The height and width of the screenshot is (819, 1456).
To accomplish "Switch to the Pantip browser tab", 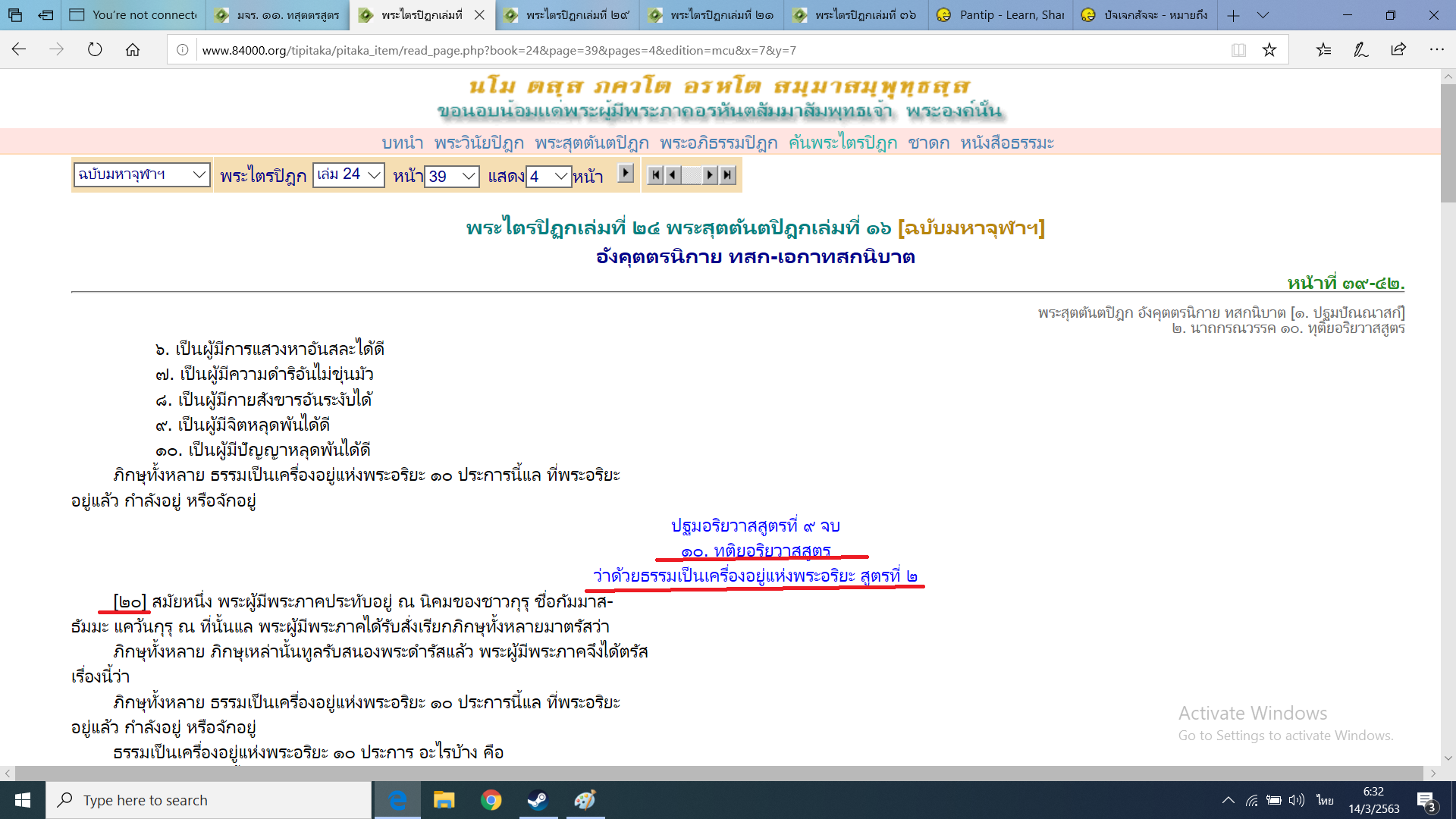I will point(1000,15).
